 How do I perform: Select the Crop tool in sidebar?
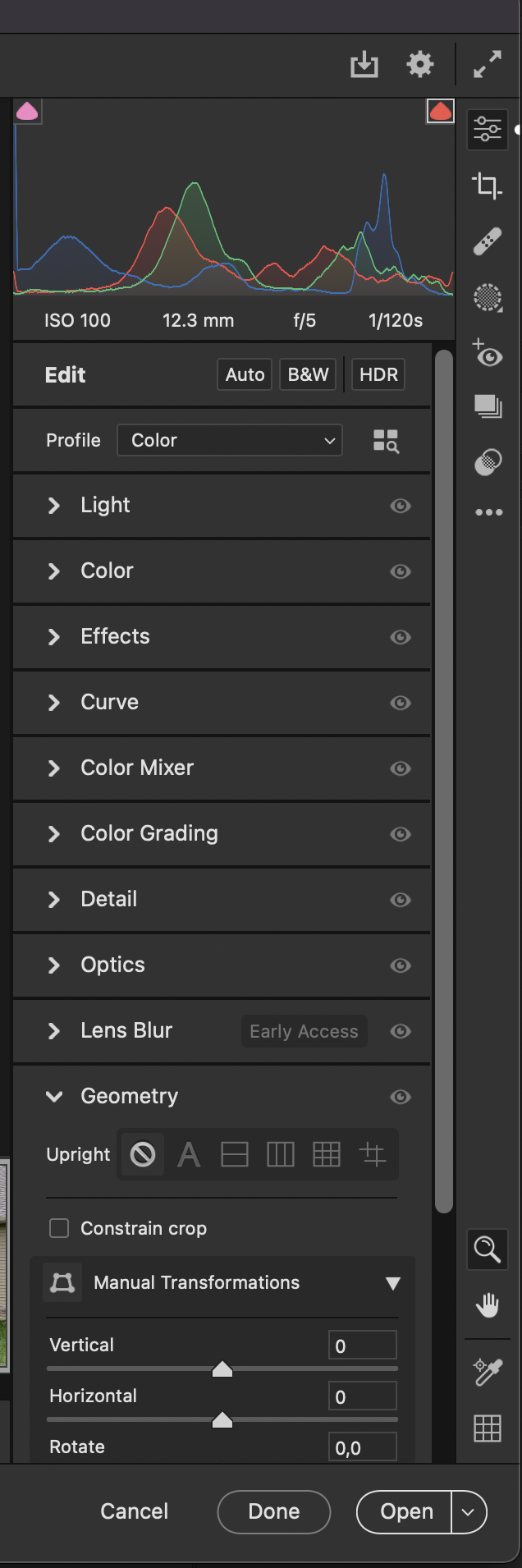[x=487, y=186]
